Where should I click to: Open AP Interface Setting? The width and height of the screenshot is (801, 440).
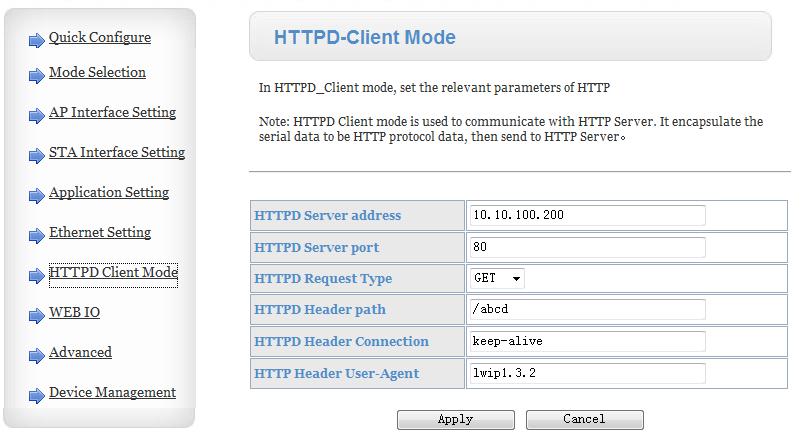pyautogui.click(x=112, y=112)
